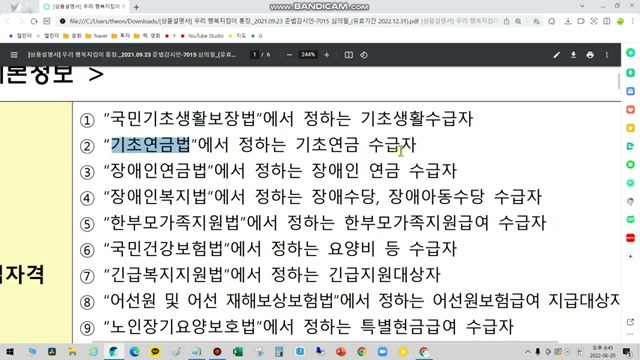
Task: Click the screen capture icon in browser toolbar
Action: [x=594, y=21]
